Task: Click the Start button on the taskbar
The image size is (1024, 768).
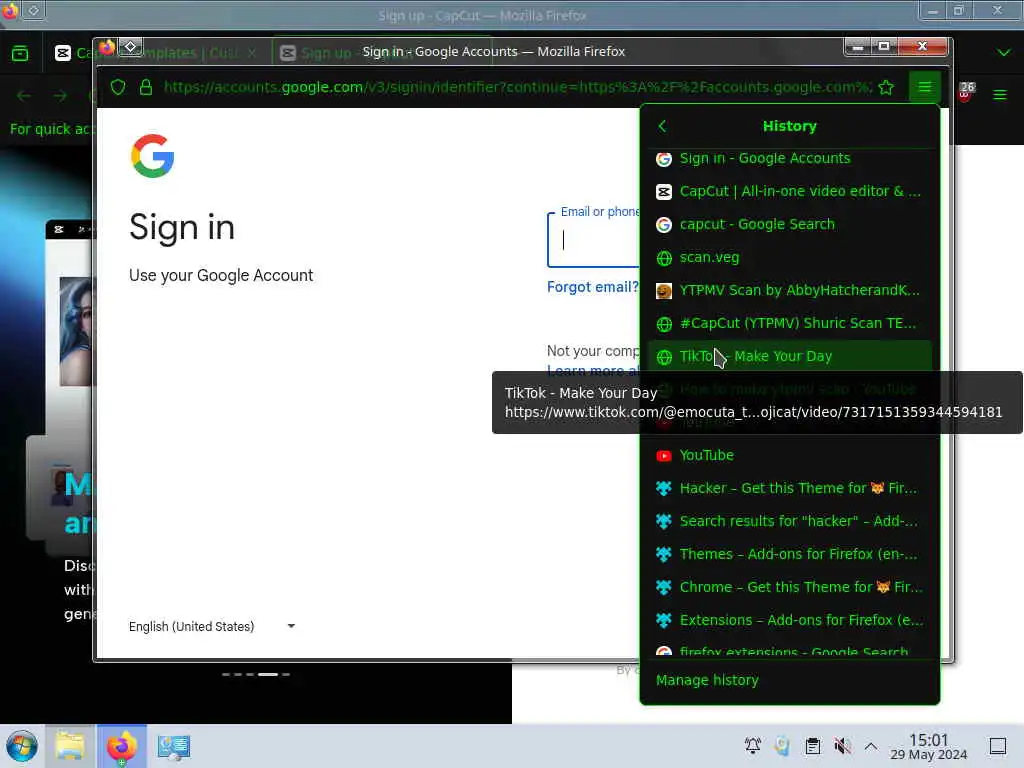Action: (x=22, y=746)
